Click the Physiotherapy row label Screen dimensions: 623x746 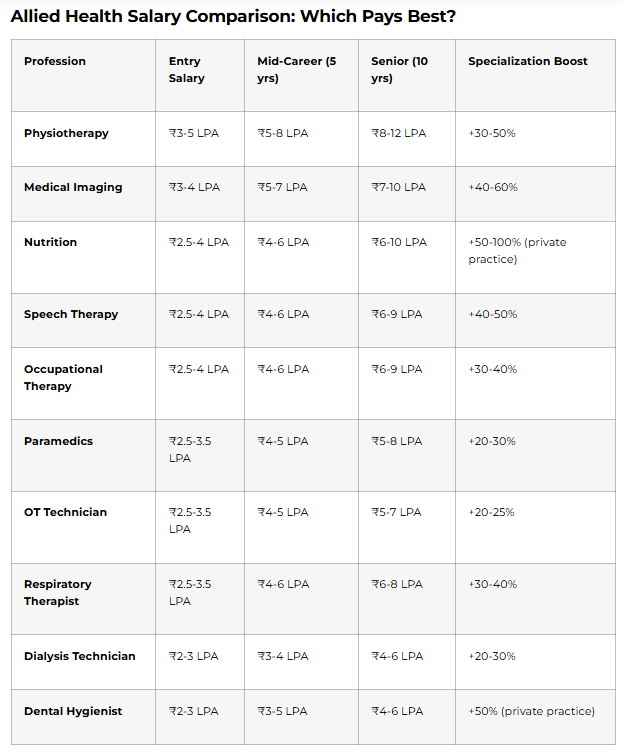(66, 134)
